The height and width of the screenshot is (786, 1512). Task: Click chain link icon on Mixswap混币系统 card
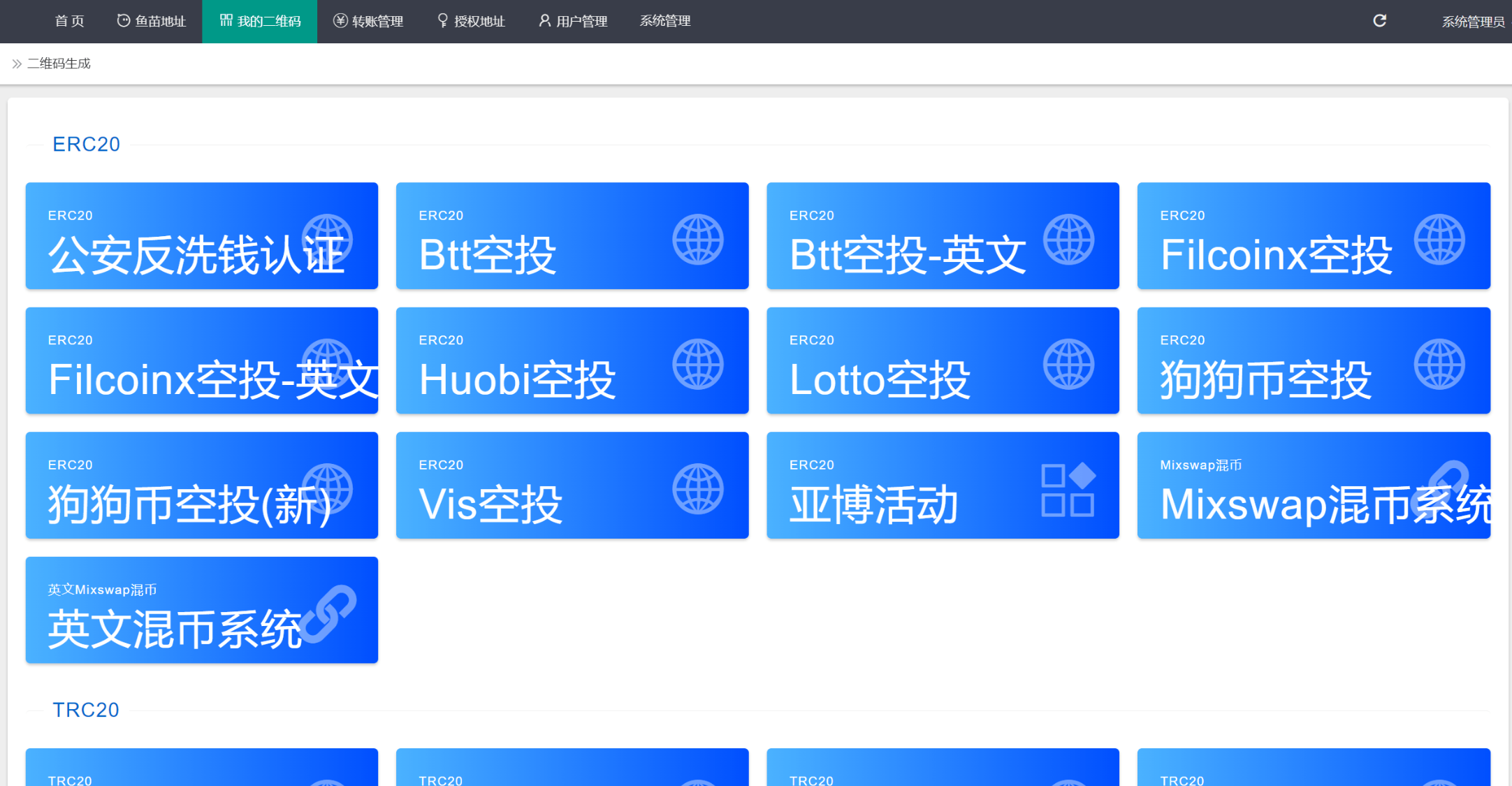coord(1439,489)
